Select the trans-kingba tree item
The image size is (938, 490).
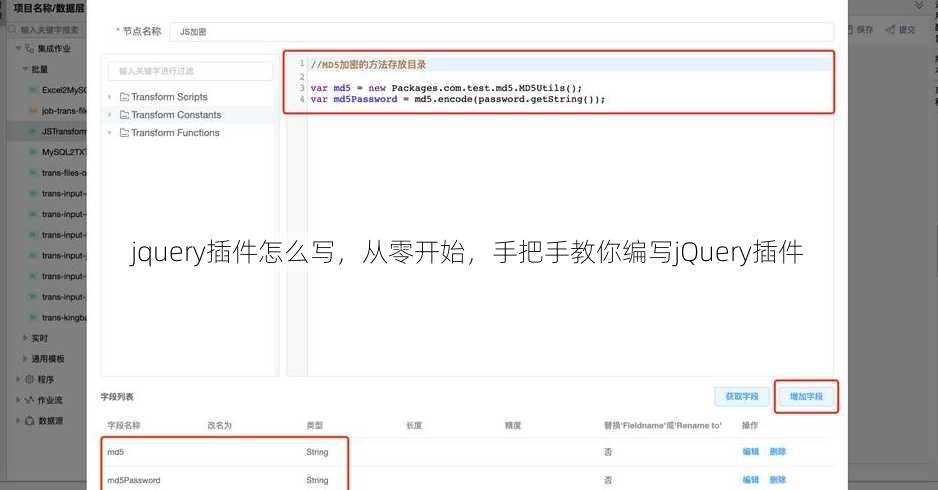(x=64, y=317)
